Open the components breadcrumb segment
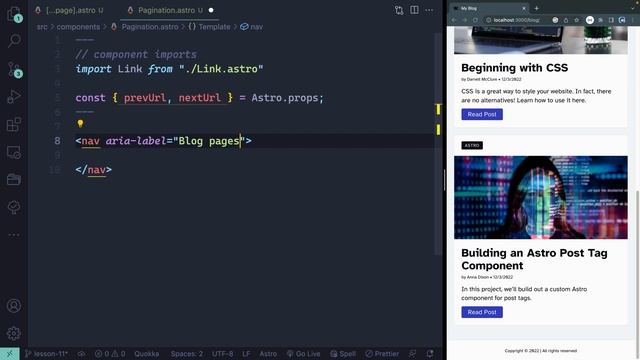 pyautogui.click(x=78, y=27)
